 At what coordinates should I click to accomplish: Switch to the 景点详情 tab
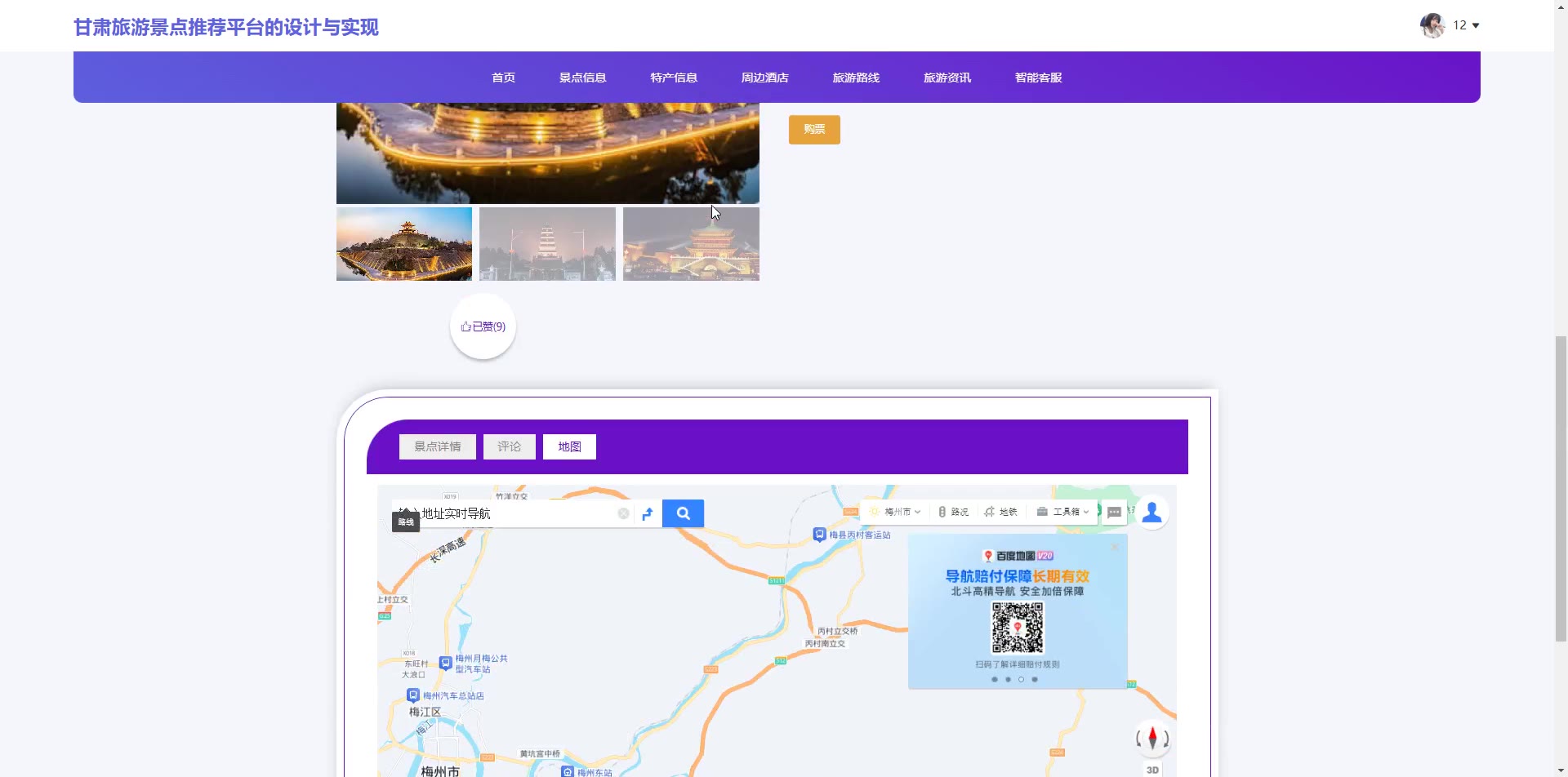click(438, 446)
